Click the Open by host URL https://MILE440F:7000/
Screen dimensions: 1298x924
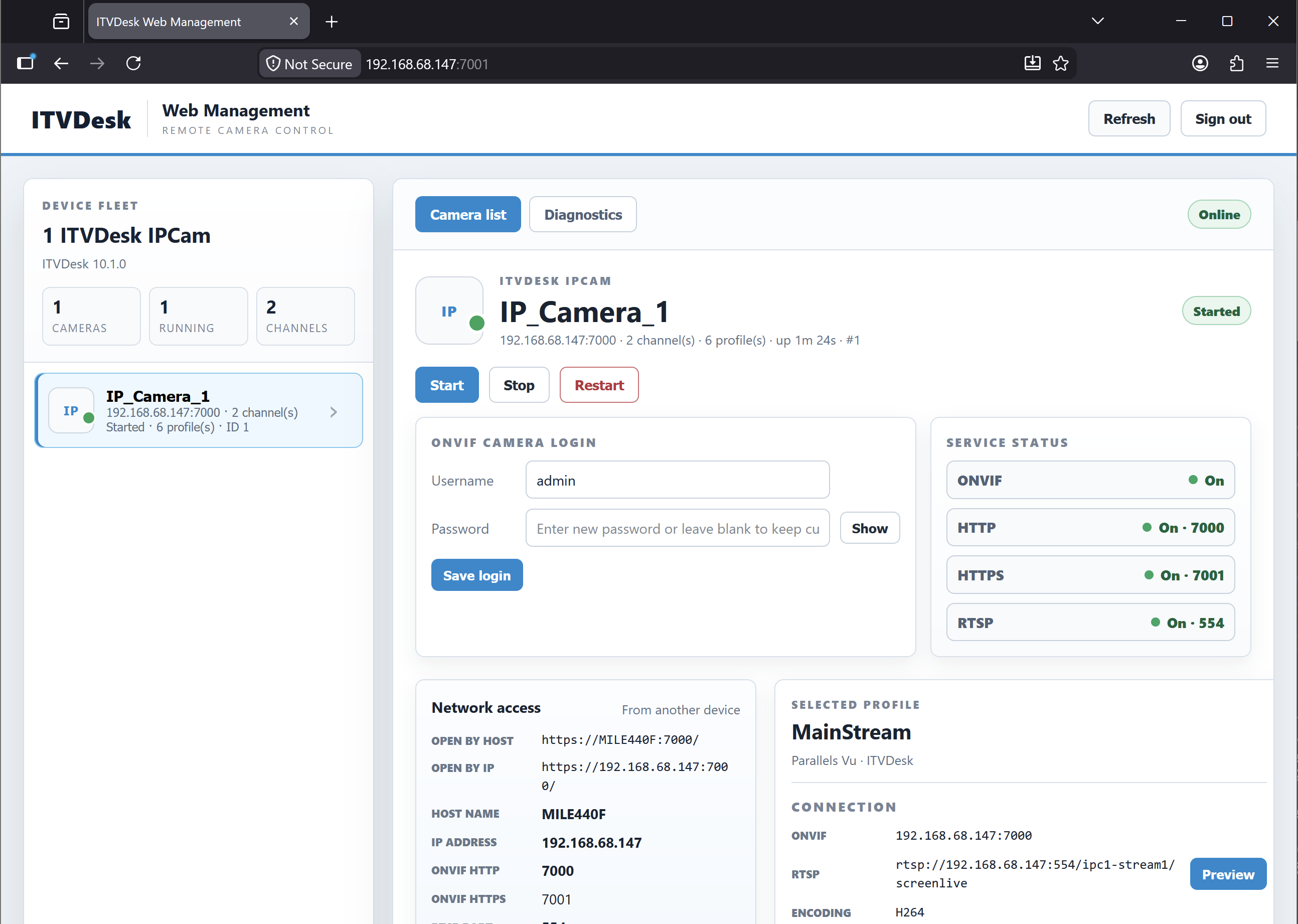click(x=620, y=740)
